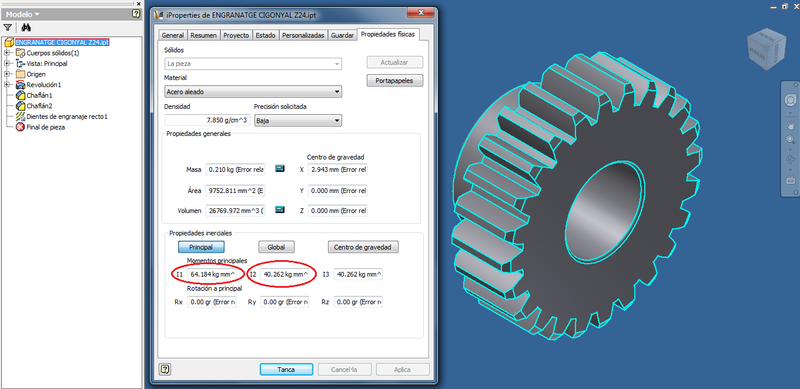Click the I1 principal moment field
This screenshot has height=389, width=800.
tap(211, 275)
